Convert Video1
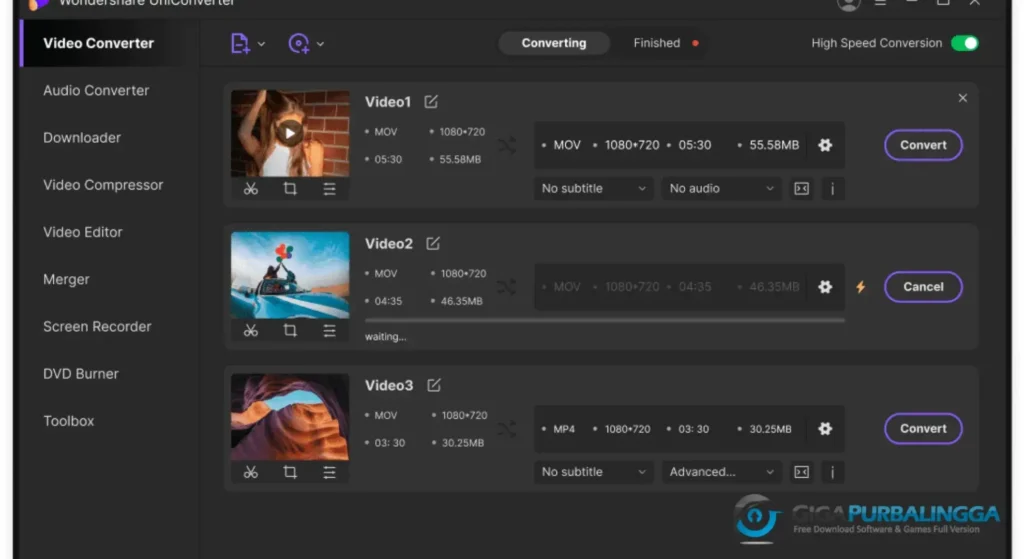This screenshot has height=559, width=1024. (x=923, y=145)
